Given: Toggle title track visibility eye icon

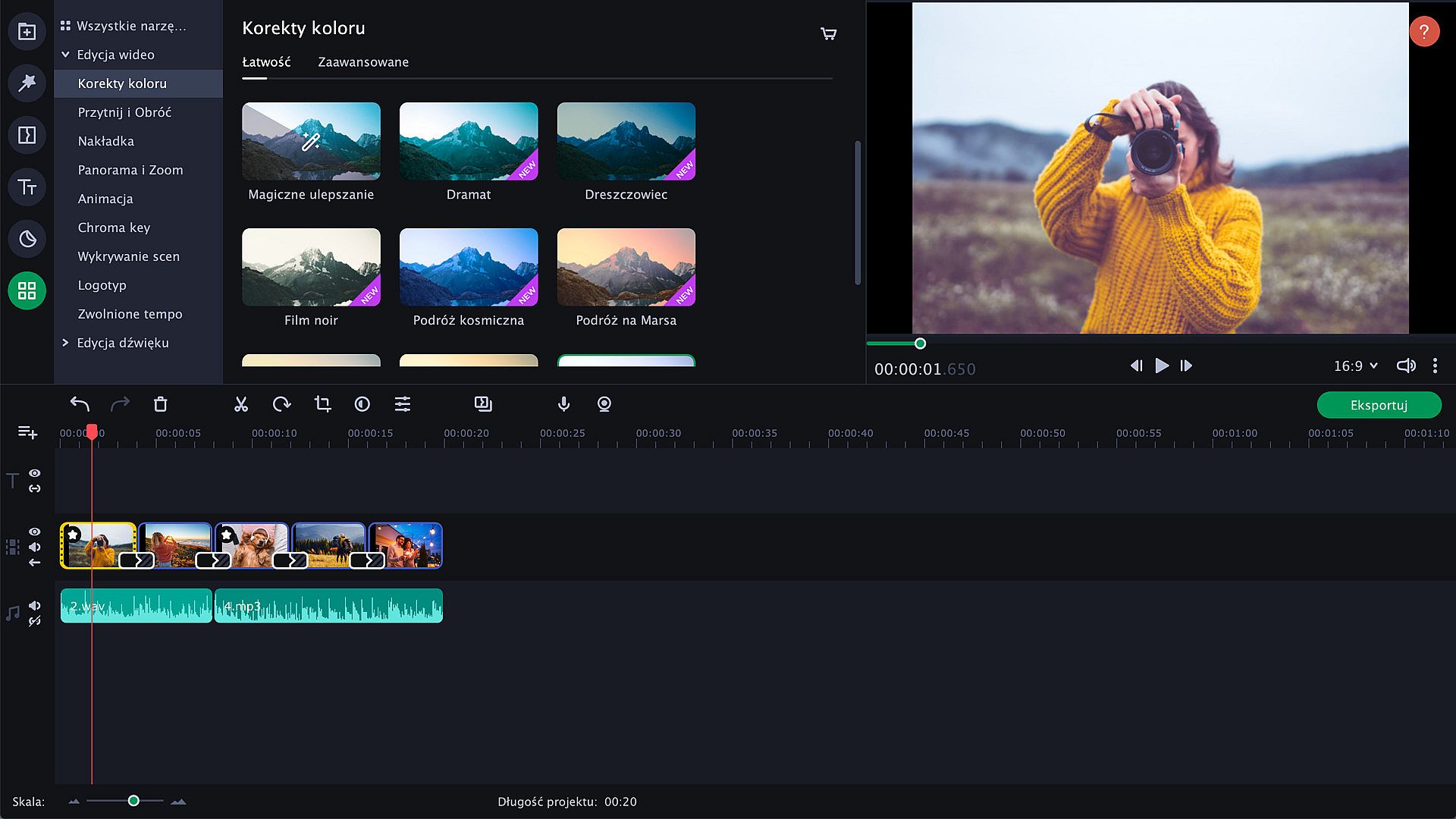Looking at the screenshot, I should pos(35,473).
